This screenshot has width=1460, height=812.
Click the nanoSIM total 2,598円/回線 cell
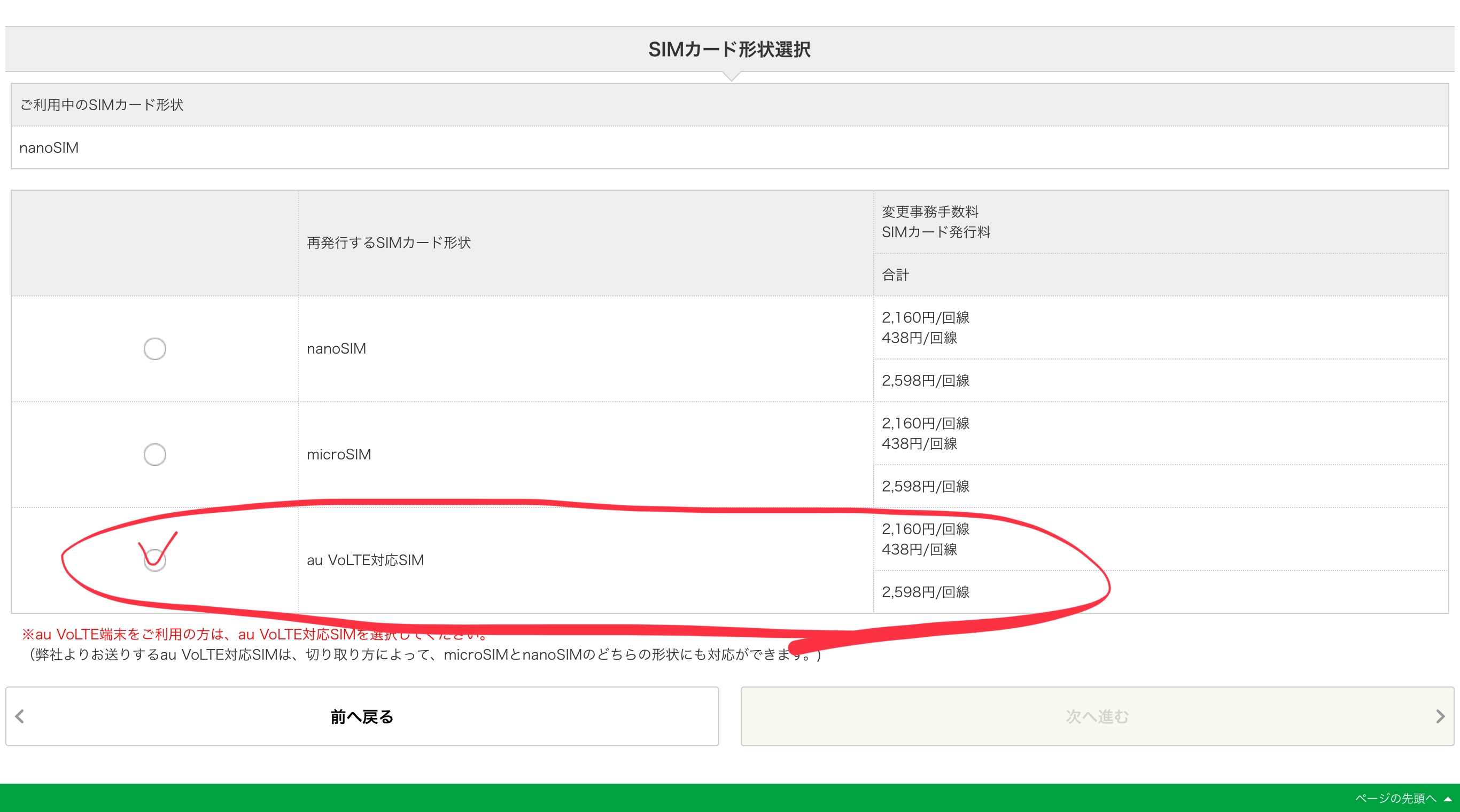[x=925, y=380]
